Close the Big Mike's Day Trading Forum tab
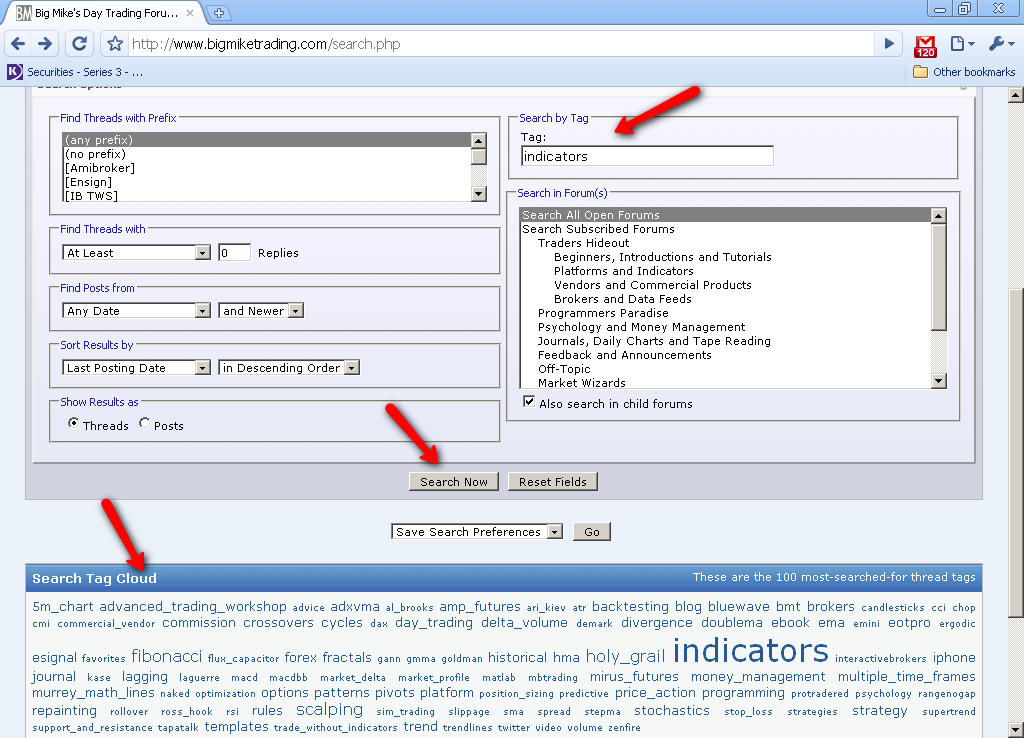This screenshot has height=738, width=1024. pyautogui.click(x=189, y=12)
